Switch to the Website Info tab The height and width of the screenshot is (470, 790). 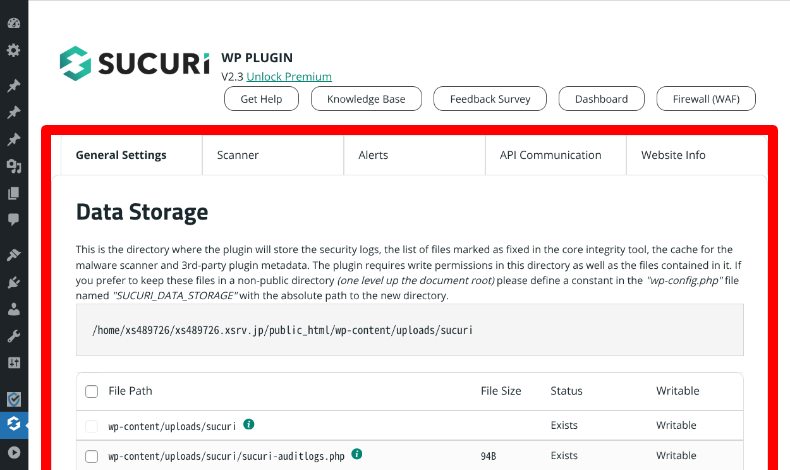697,155
